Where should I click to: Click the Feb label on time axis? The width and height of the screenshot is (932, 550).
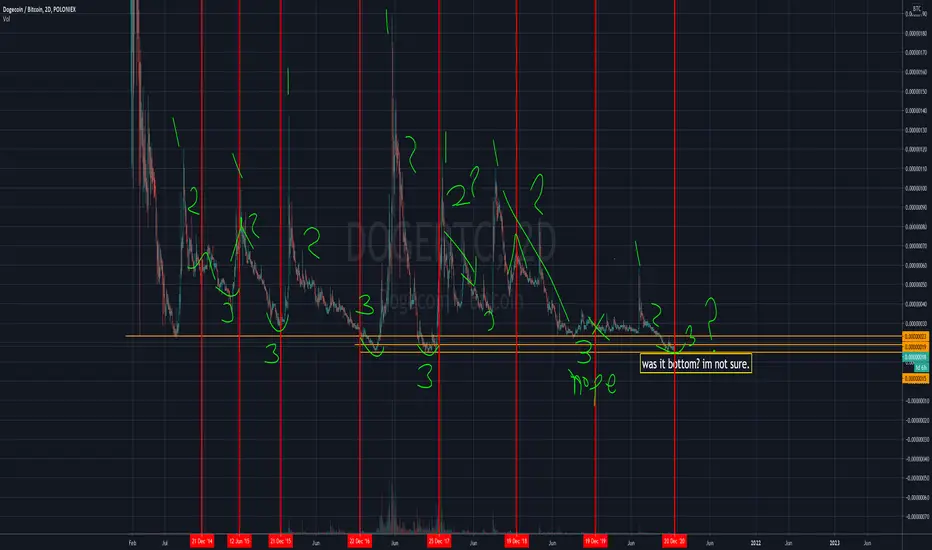click(133, 543)
